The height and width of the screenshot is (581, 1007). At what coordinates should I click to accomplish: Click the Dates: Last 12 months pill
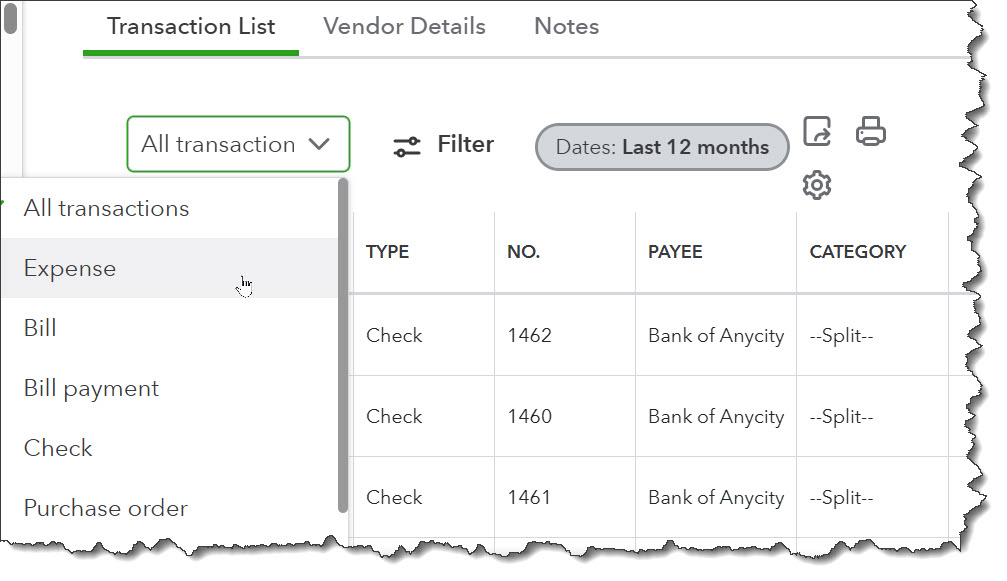662,147
